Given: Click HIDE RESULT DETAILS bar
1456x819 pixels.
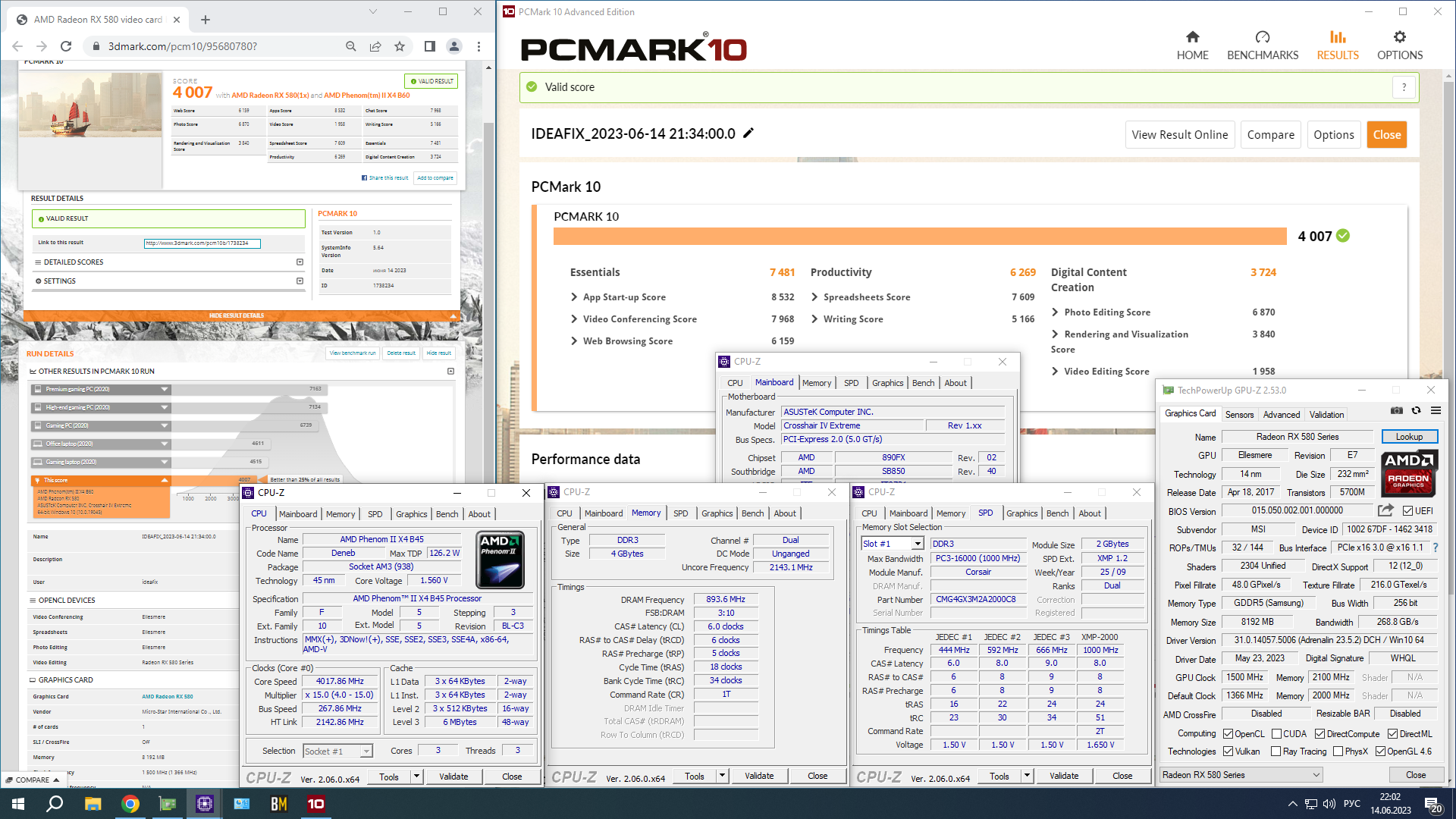Looking at the screenshot, I should click(x=242, y=315).
